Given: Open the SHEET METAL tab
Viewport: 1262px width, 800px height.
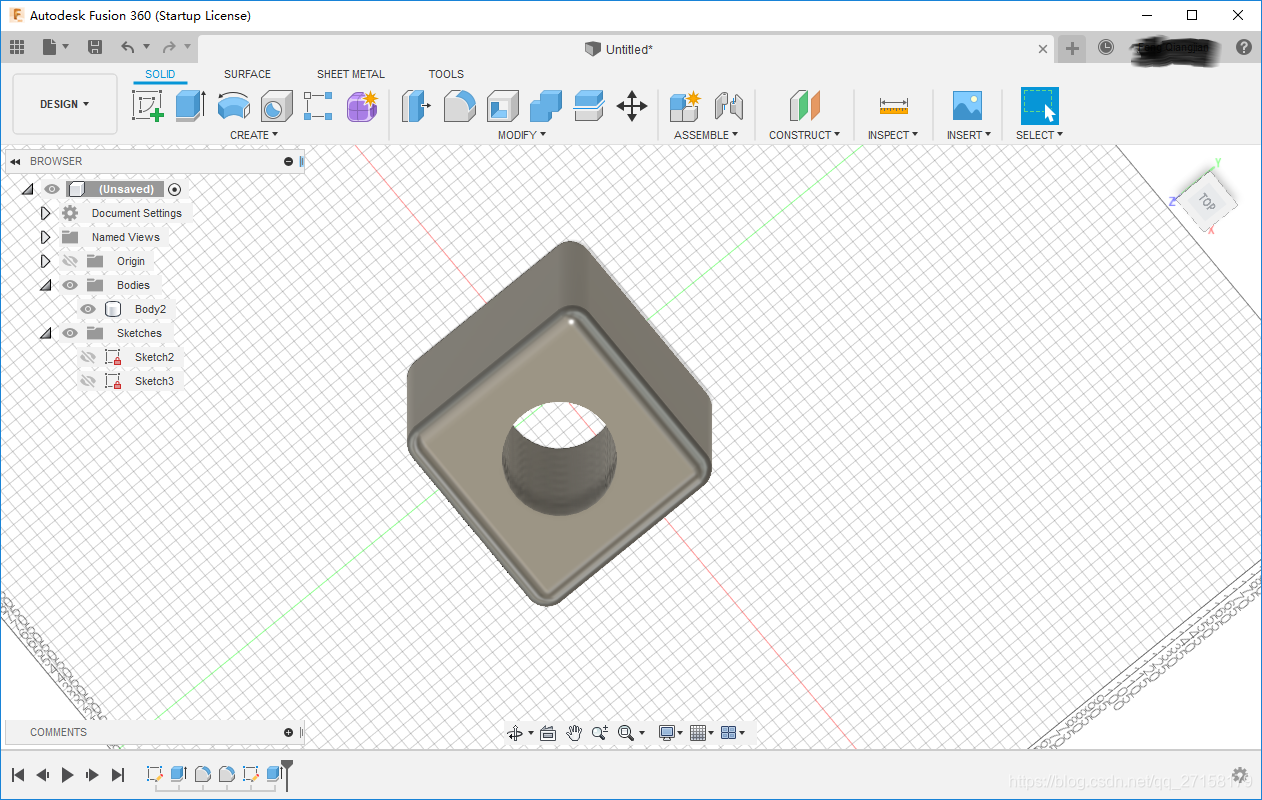Looking at the screenshot, I should coord(350,74).
